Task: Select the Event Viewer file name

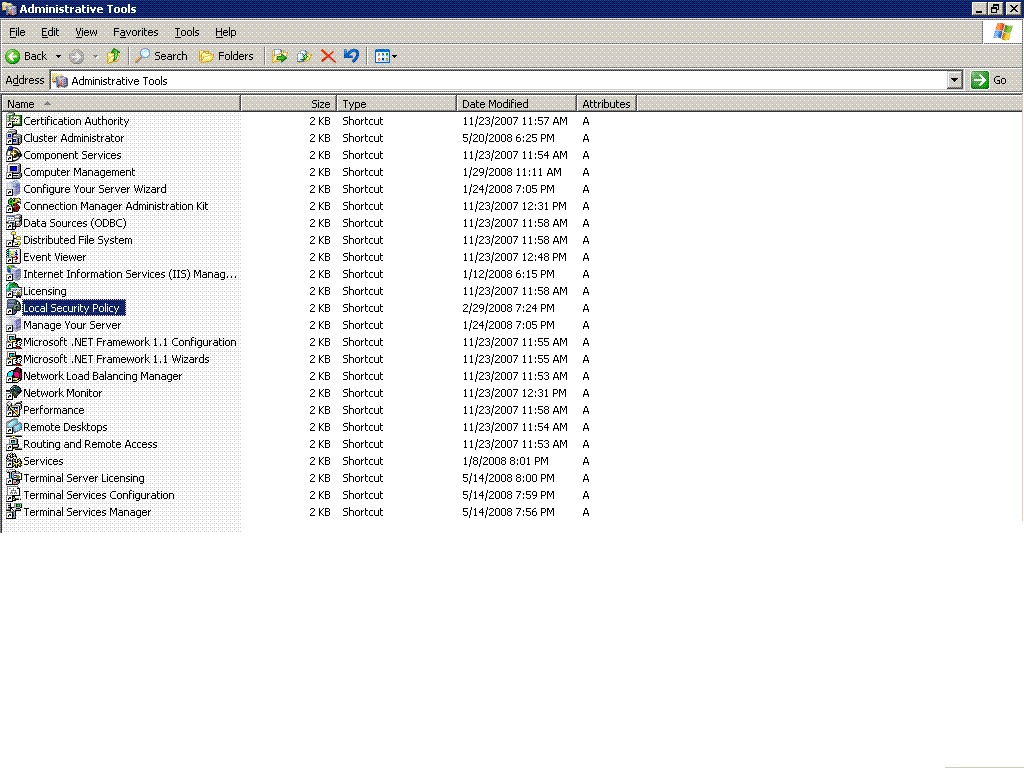Action: pos(54,257)
